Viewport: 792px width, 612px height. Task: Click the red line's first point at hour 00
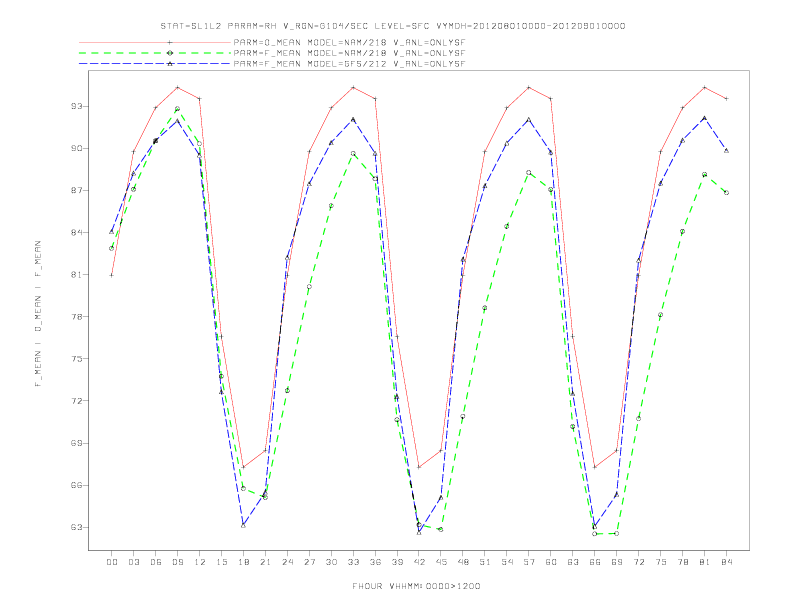pos(112,275)
